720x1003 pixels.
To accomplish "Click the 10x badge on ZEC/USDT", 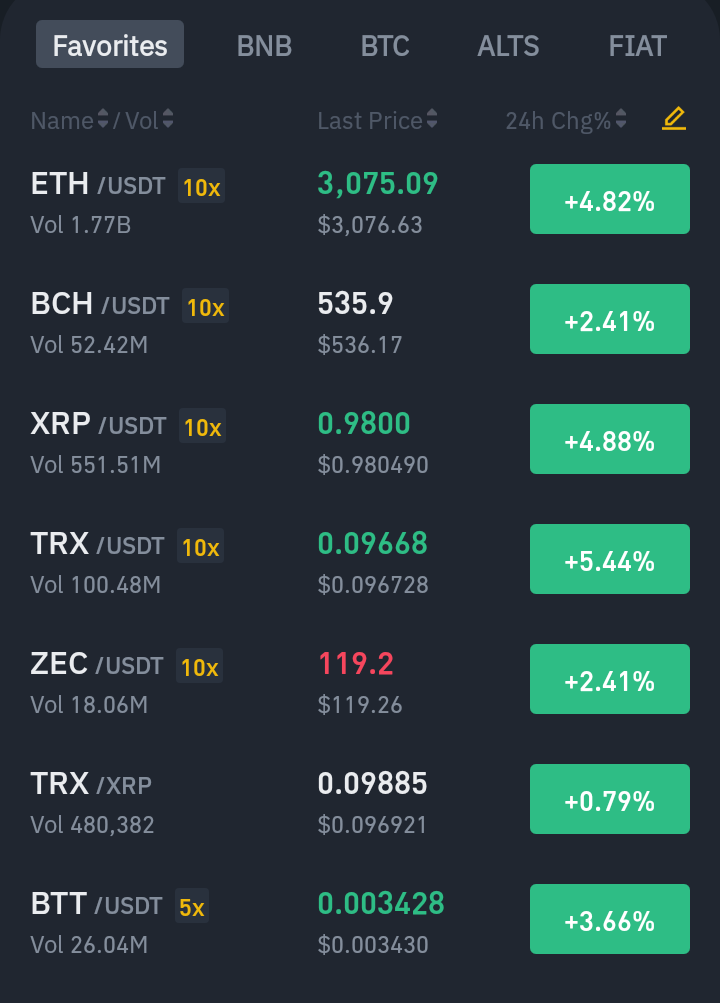I will pos(200,666).
